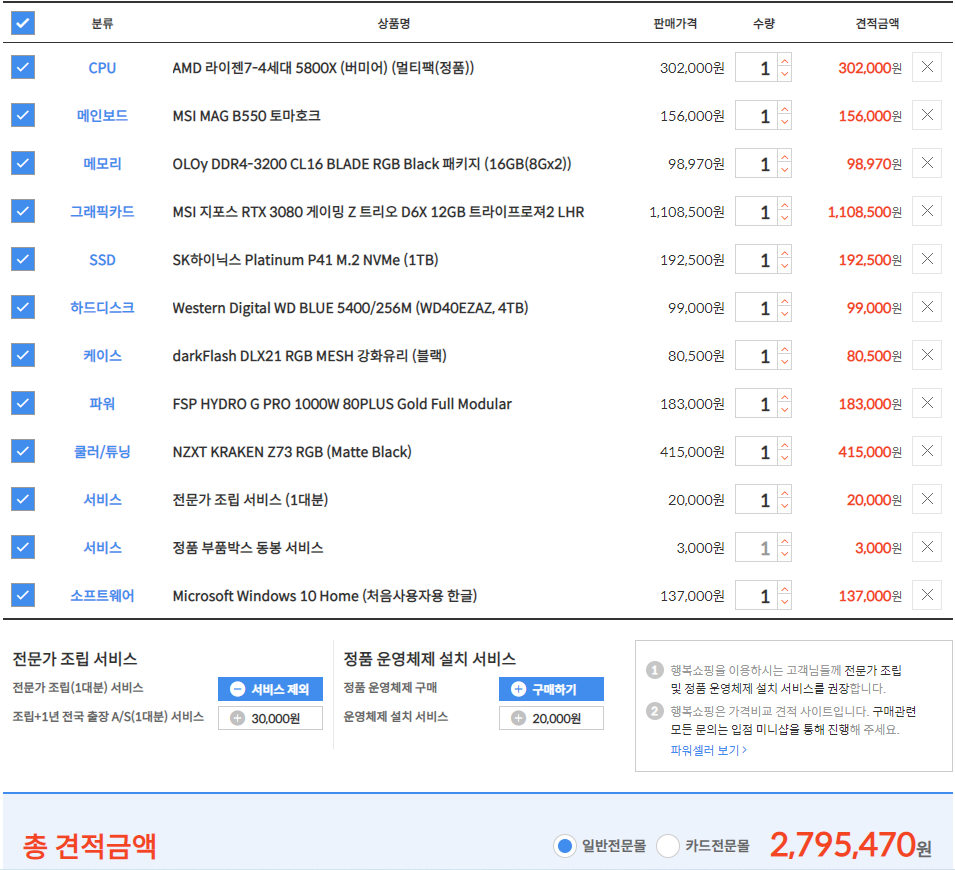Viewport: 955px width, 870px height.
Task: Decrease quantity of the RTX 3080 그래픽카드
Action: (x=784, y=219)
